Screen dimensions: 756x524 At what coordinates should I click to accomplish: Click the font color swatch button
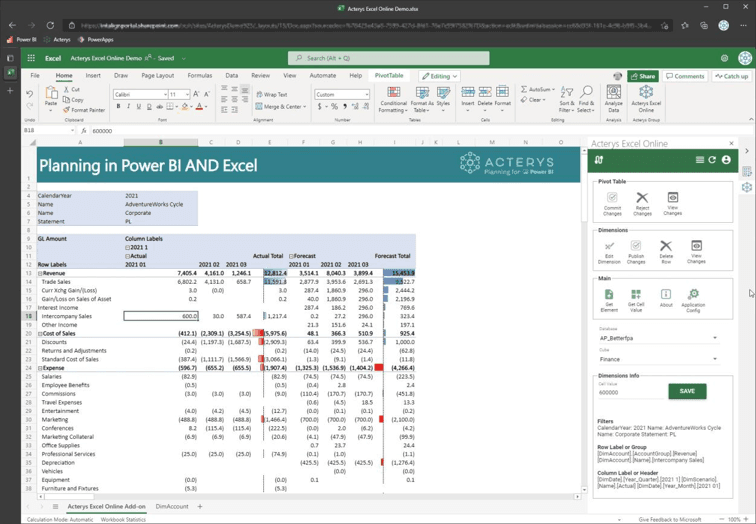[x=199, y=107]
